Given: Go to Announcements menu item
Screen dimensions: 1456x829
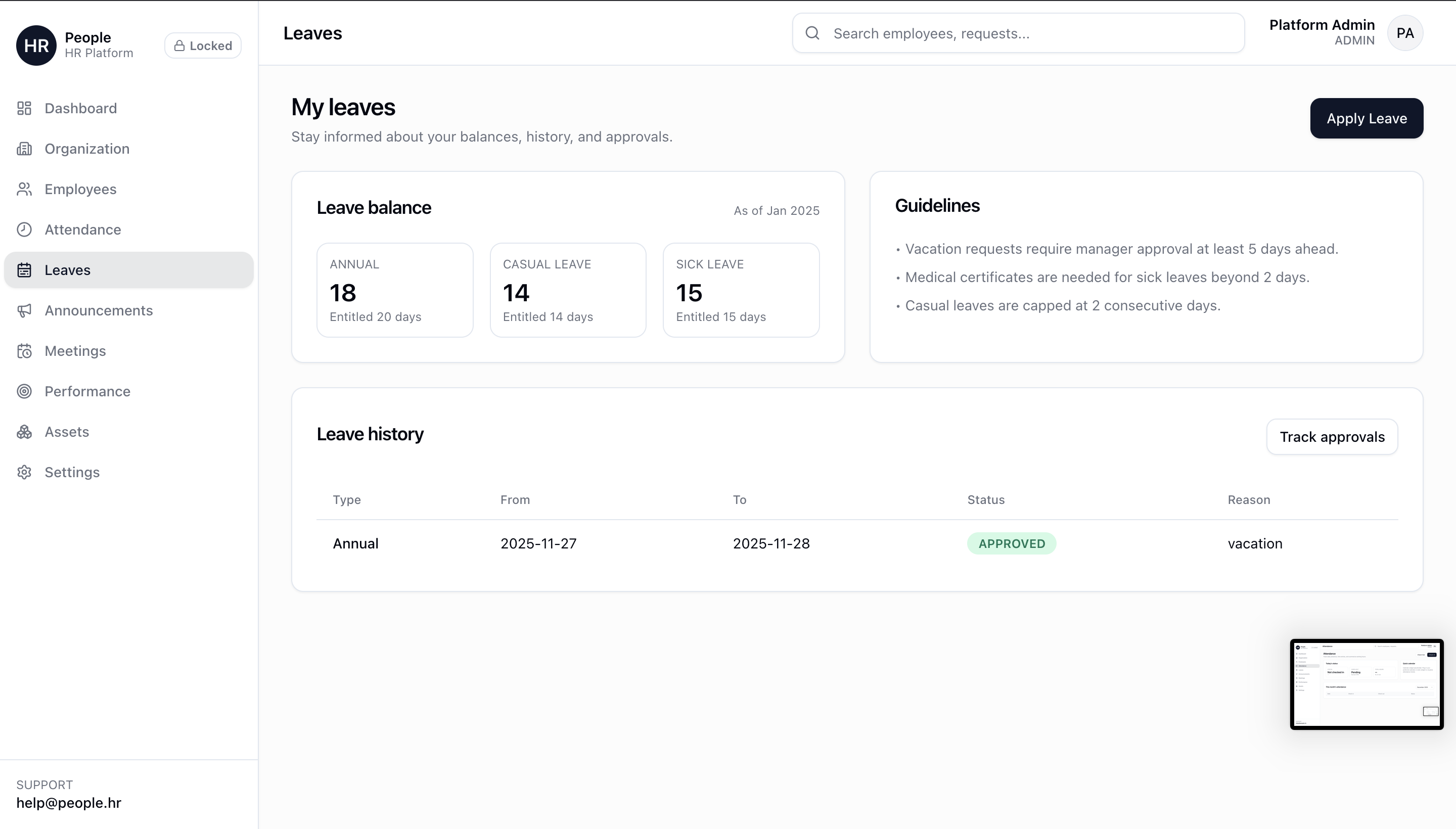Looking at the screenshot, I should [99, 310].
